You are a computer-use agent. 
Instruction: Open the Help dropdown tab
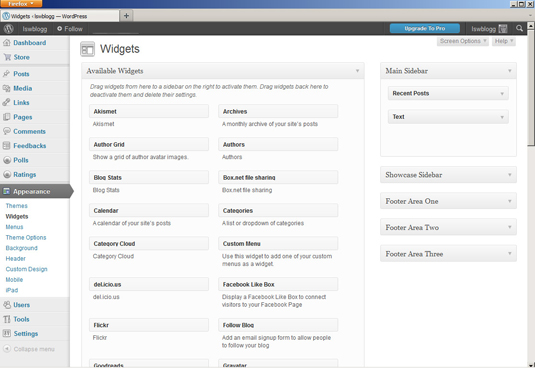click(x=504, y=41)
